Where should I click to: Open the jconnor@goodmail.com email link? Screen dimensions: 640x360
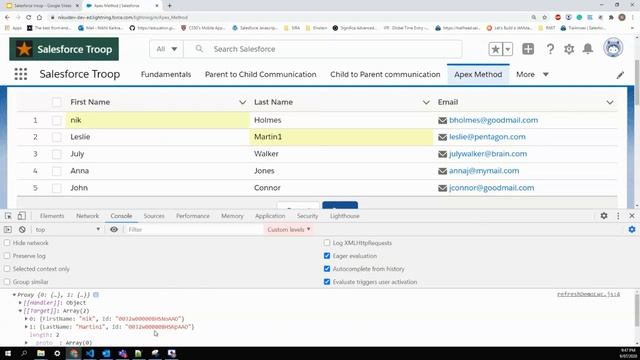[x=491, y=188]
